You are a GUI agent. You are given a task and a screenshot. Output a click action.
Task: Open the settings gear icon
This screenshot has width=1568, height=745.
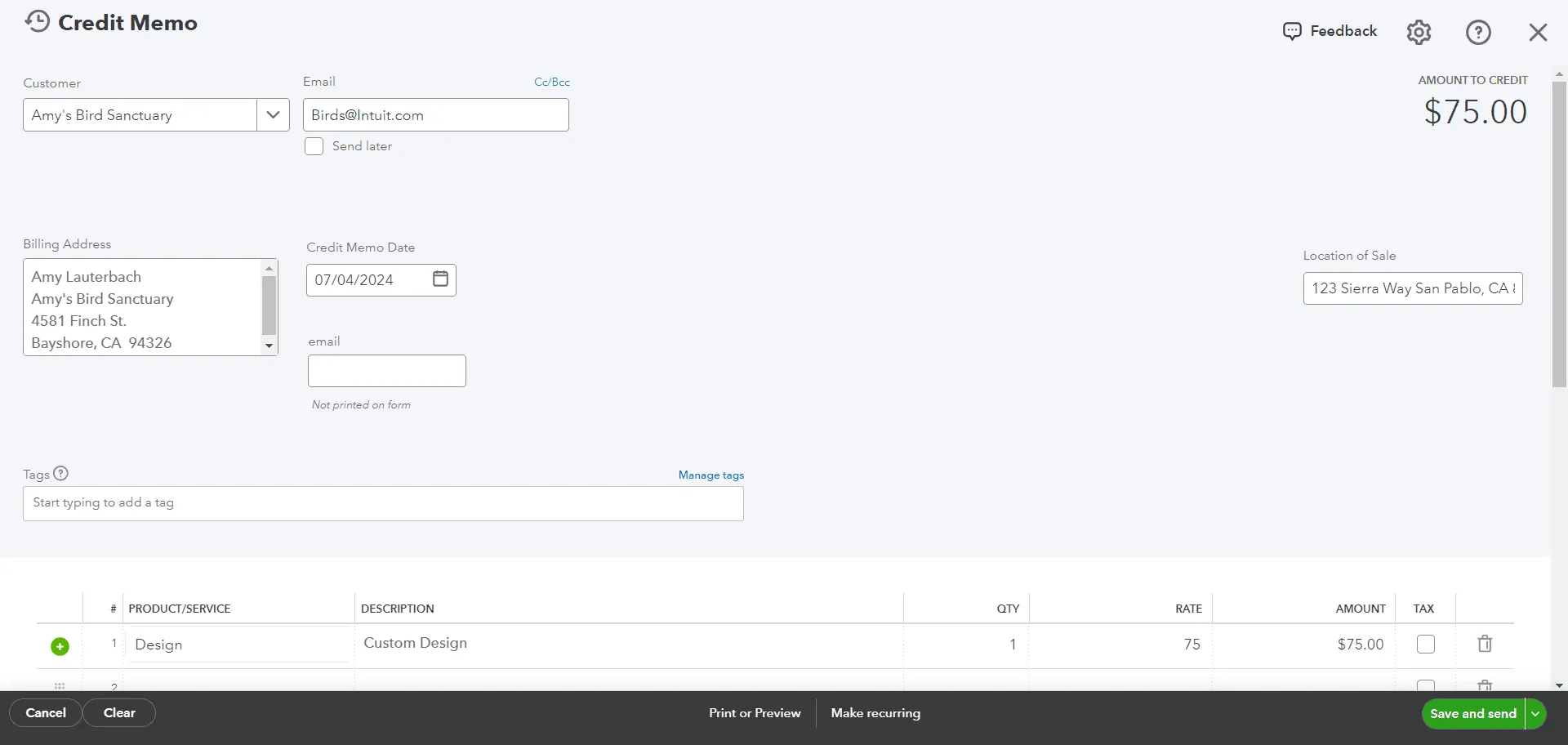click(1419, 32)
